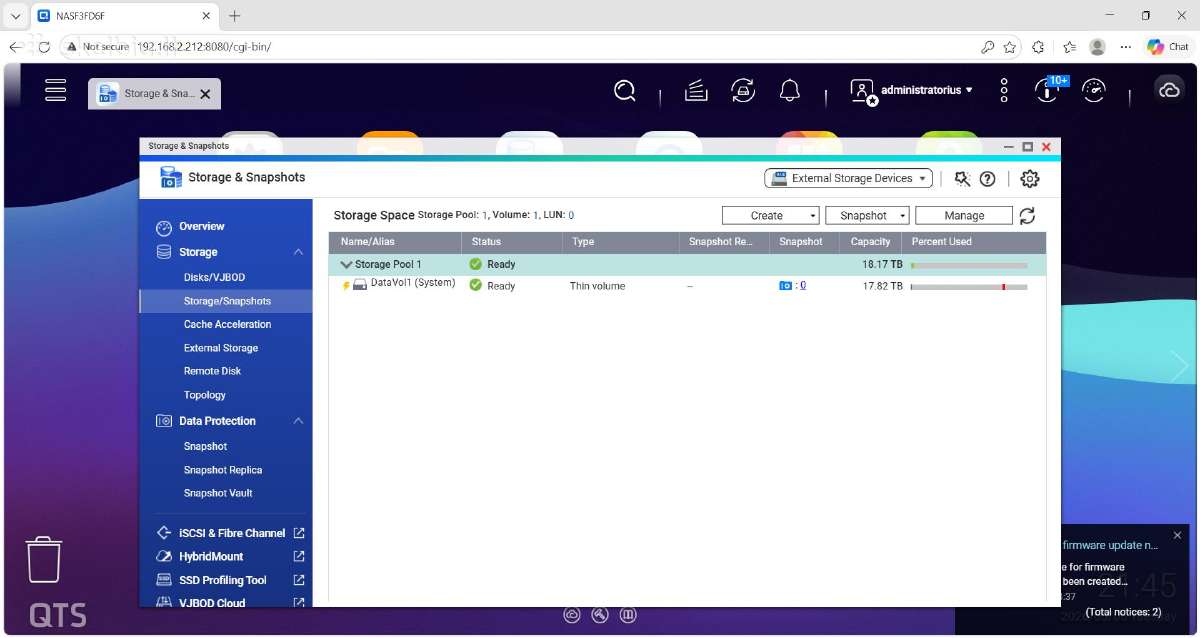Refresh the Storage Space list
Screen dimensions: 1200x638
[x=1027, y=216]
